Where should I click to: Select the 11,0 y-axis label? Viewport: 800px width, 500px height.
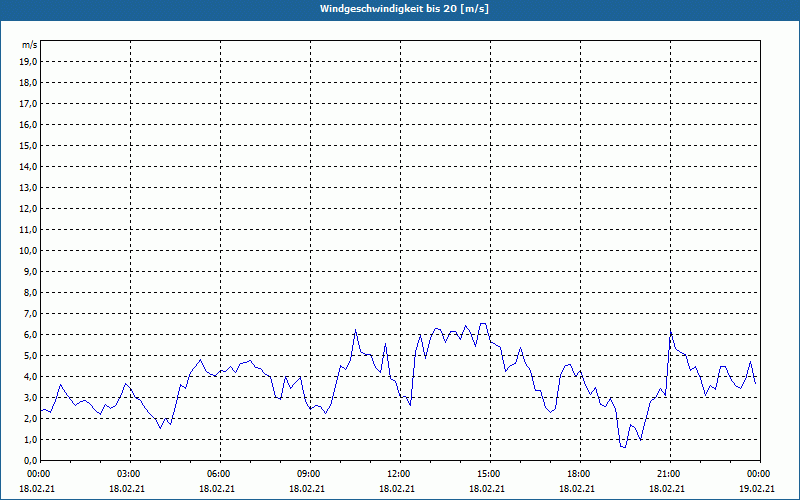[29, 230]
